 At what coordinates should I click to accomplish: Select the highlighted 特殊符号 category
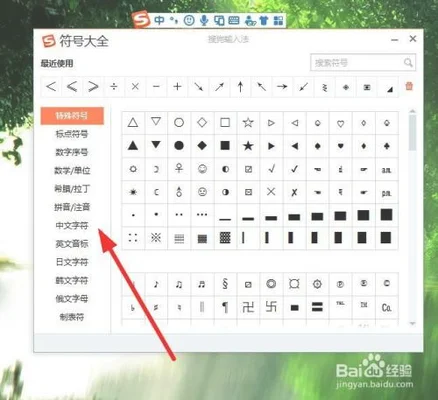72,116
